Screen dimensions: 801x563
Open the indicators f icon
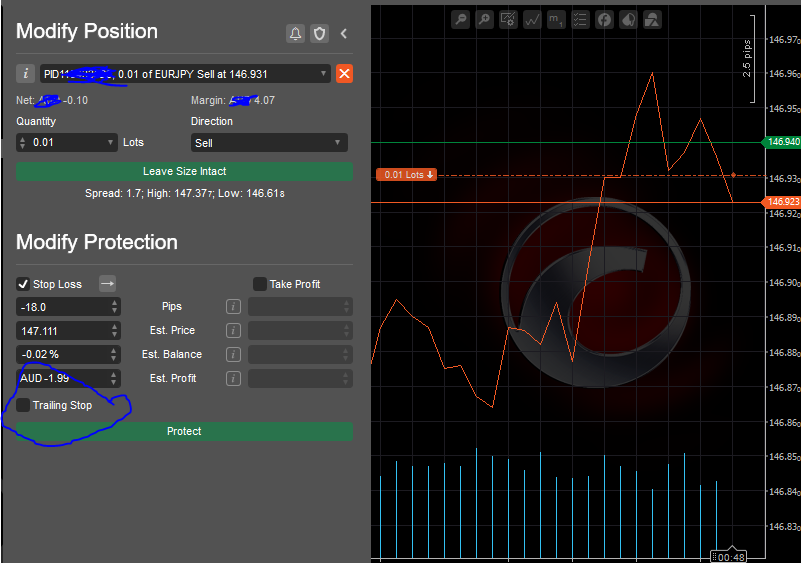pos(604,20)
